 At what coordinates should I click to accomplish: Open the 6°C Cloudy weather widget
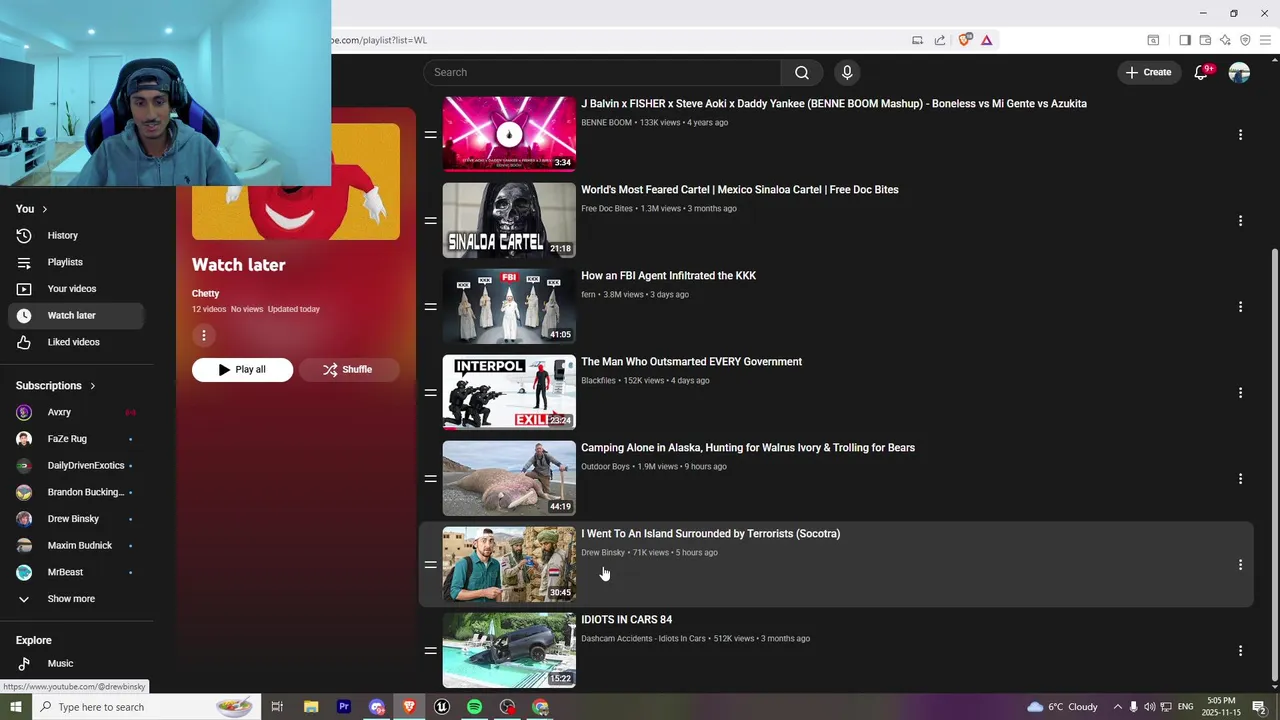(1063, 707)
